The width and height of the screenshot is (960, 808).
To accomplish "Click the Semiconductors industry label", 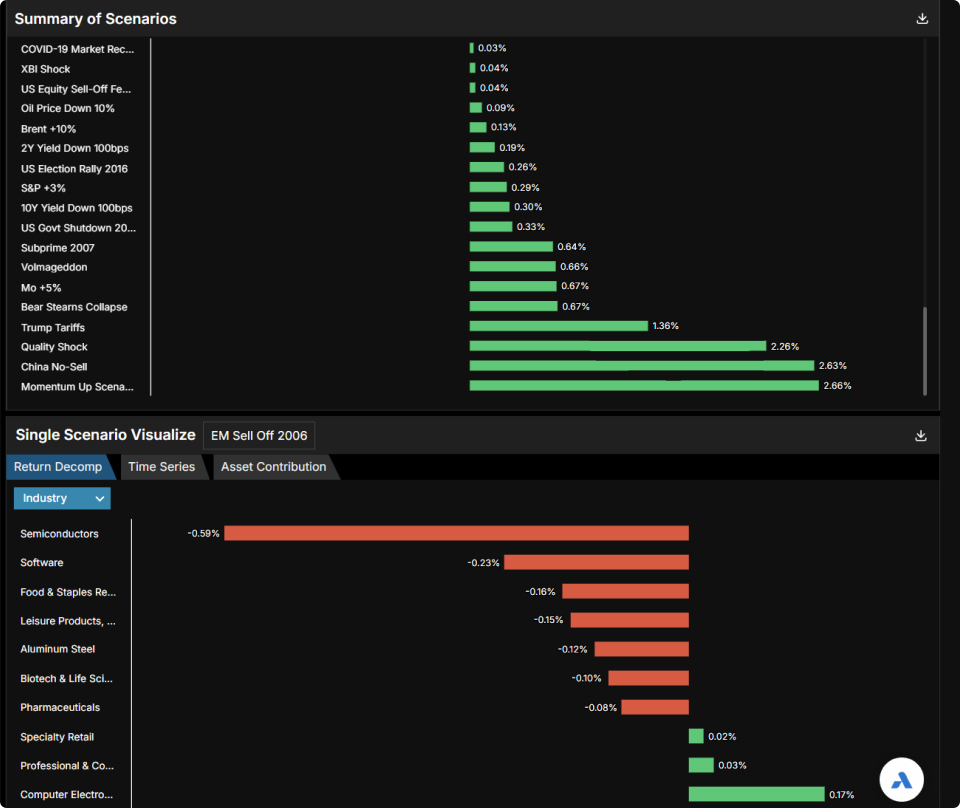I will click(x=59, y=534).
